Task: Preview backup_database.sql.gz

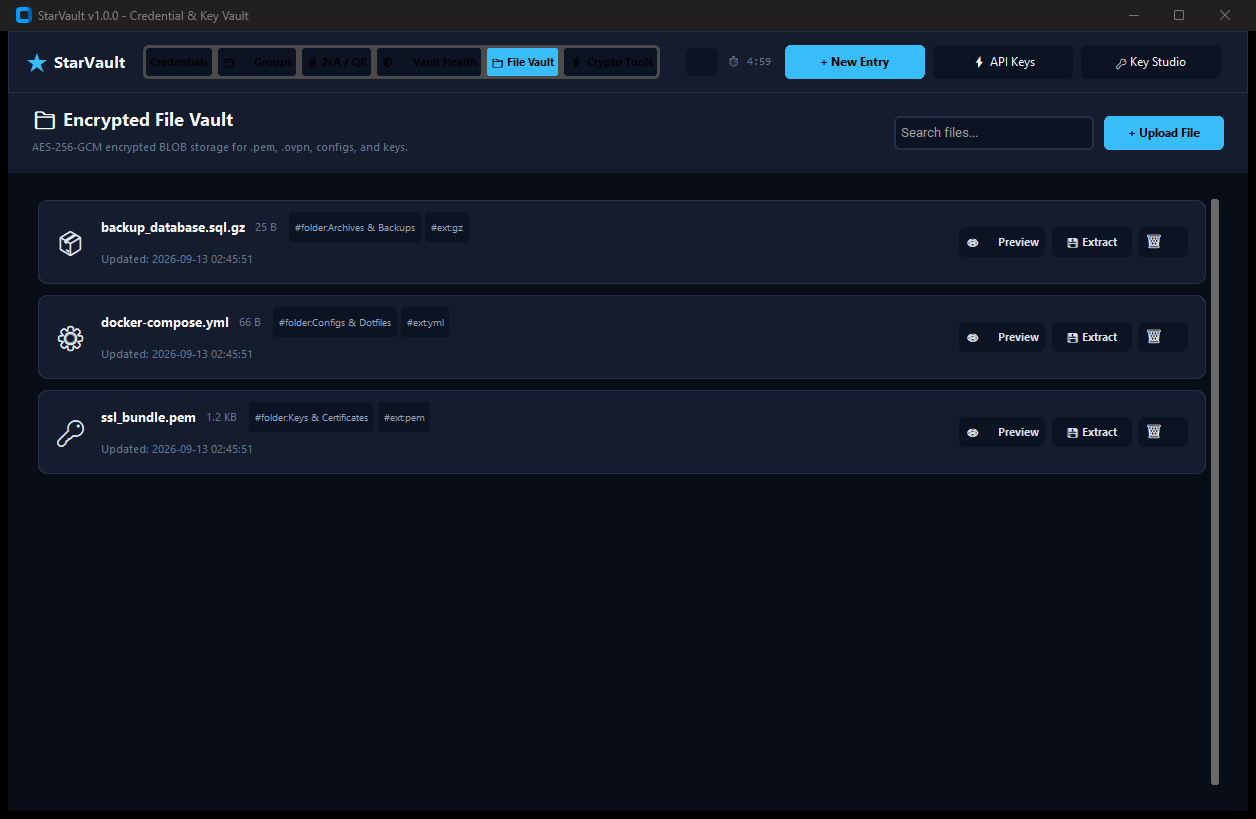Action: point(1002,242)
